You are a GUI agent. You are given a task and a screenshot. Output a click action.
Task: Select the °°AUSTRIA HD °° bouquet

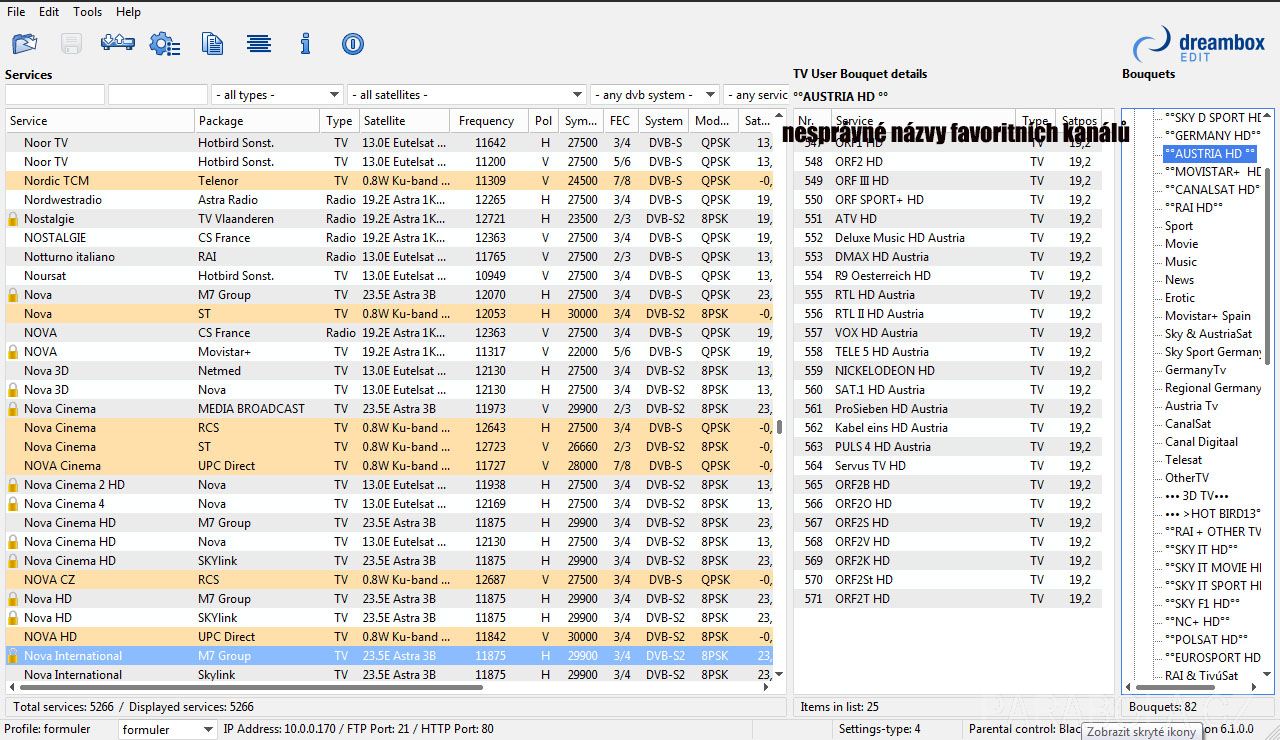coord(1209,154)
